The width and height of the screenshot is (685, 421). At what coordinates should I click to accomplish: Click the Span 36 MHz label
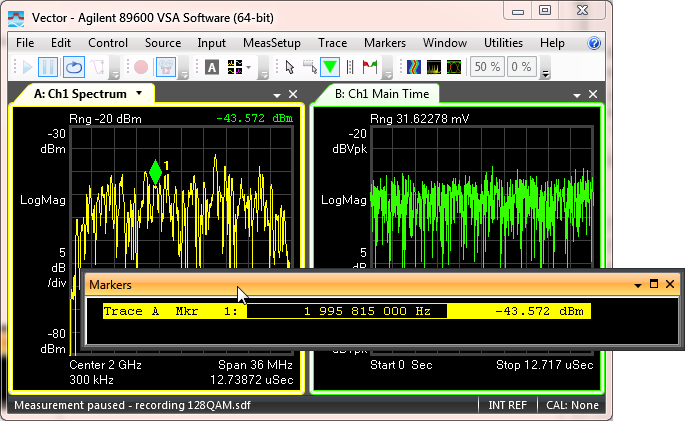(256, 365)
